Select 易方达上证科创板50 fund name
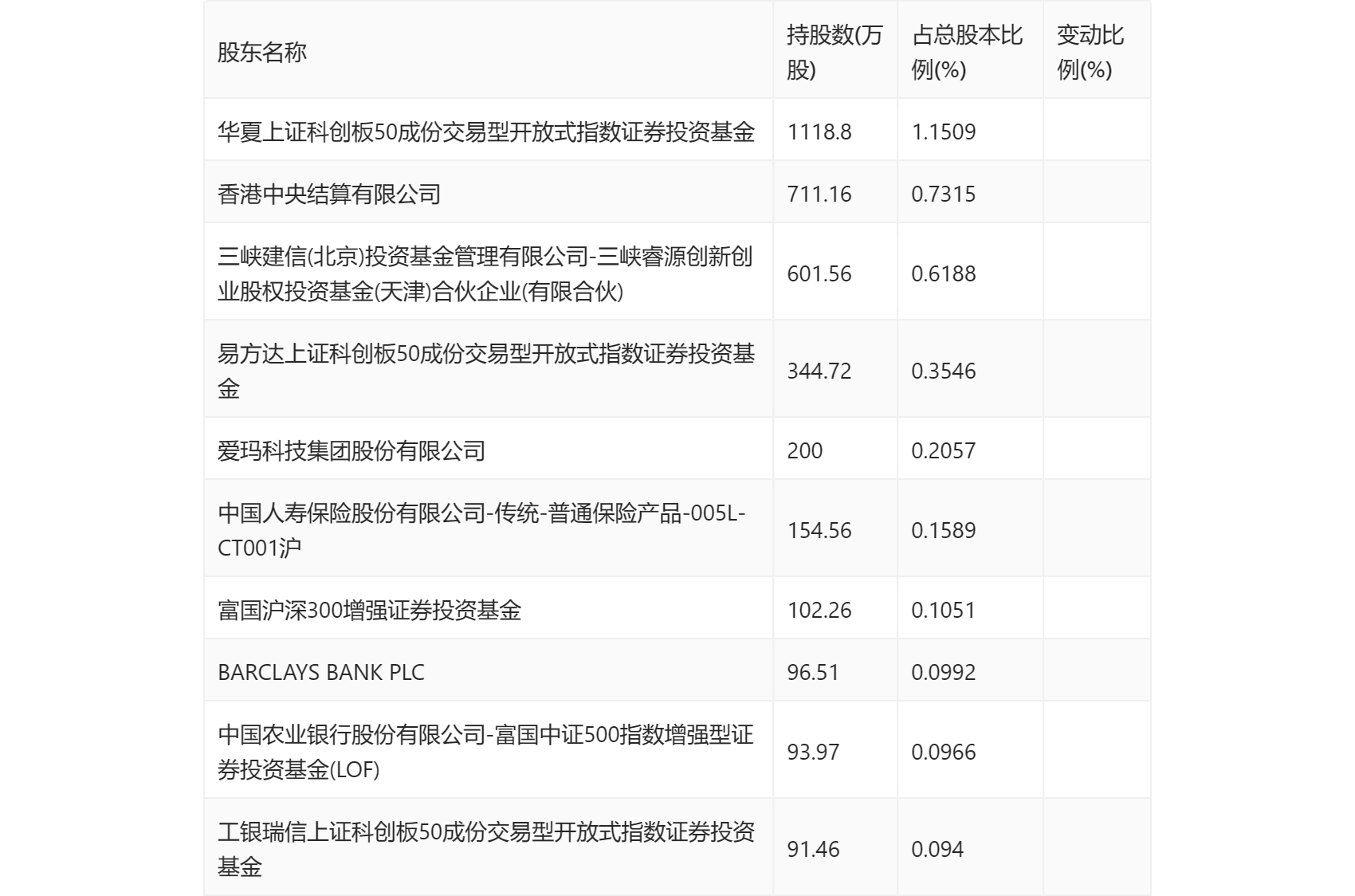1355x896 pixels. [x=486, y=371]
